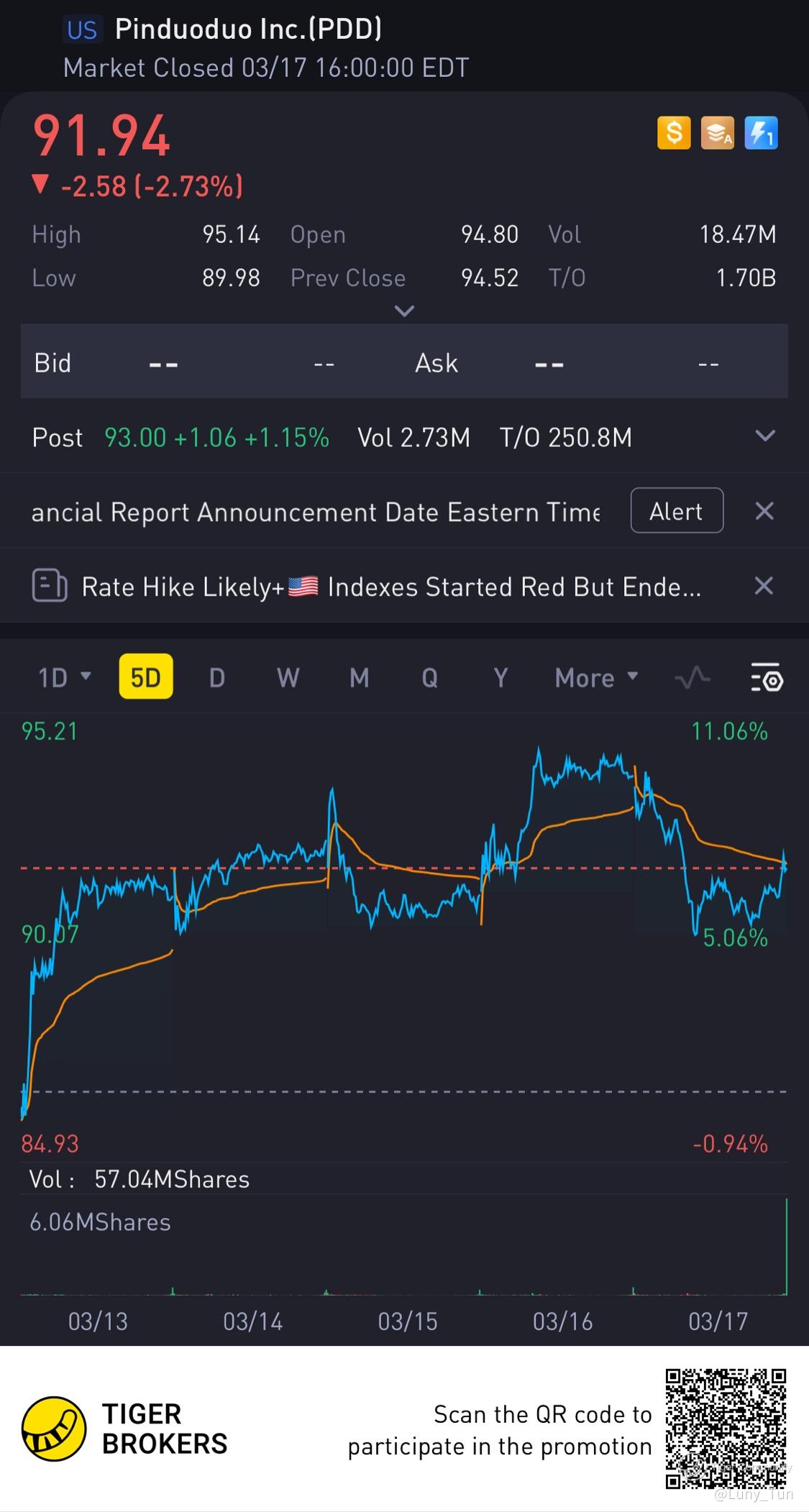Tap the Tiger Brokers logo
Viewport: 809px width, 1512px height.
[125, 1429]
